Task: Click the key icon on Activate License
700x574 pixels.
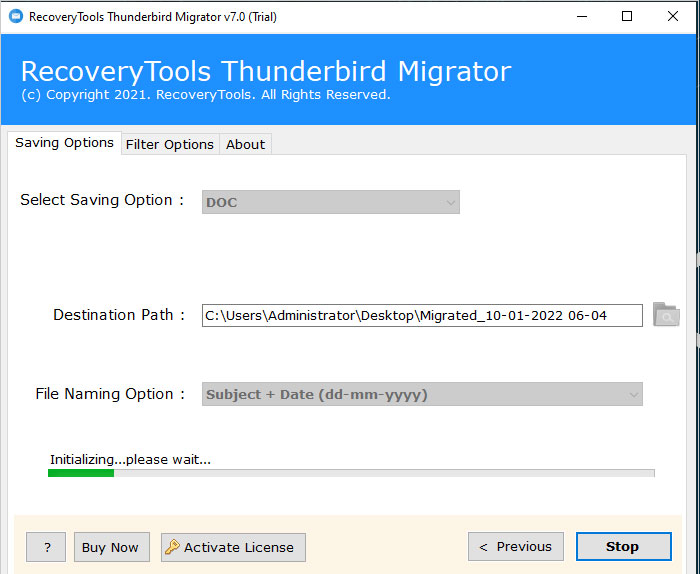Action: click(172, 547)
